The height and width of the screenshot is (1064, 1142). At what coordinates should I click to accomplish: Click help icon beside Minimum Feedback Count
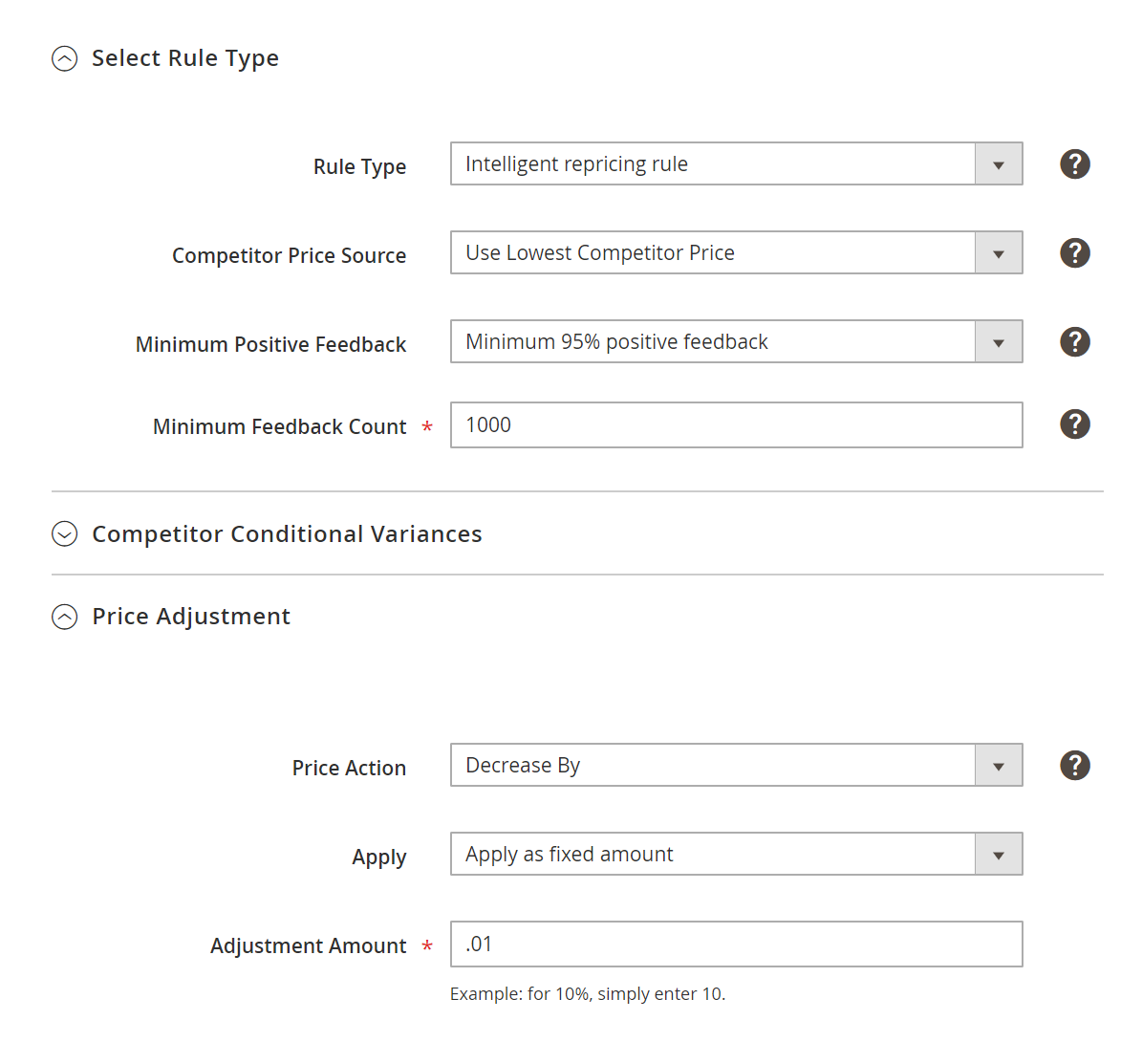click(x=1074, y=424)
